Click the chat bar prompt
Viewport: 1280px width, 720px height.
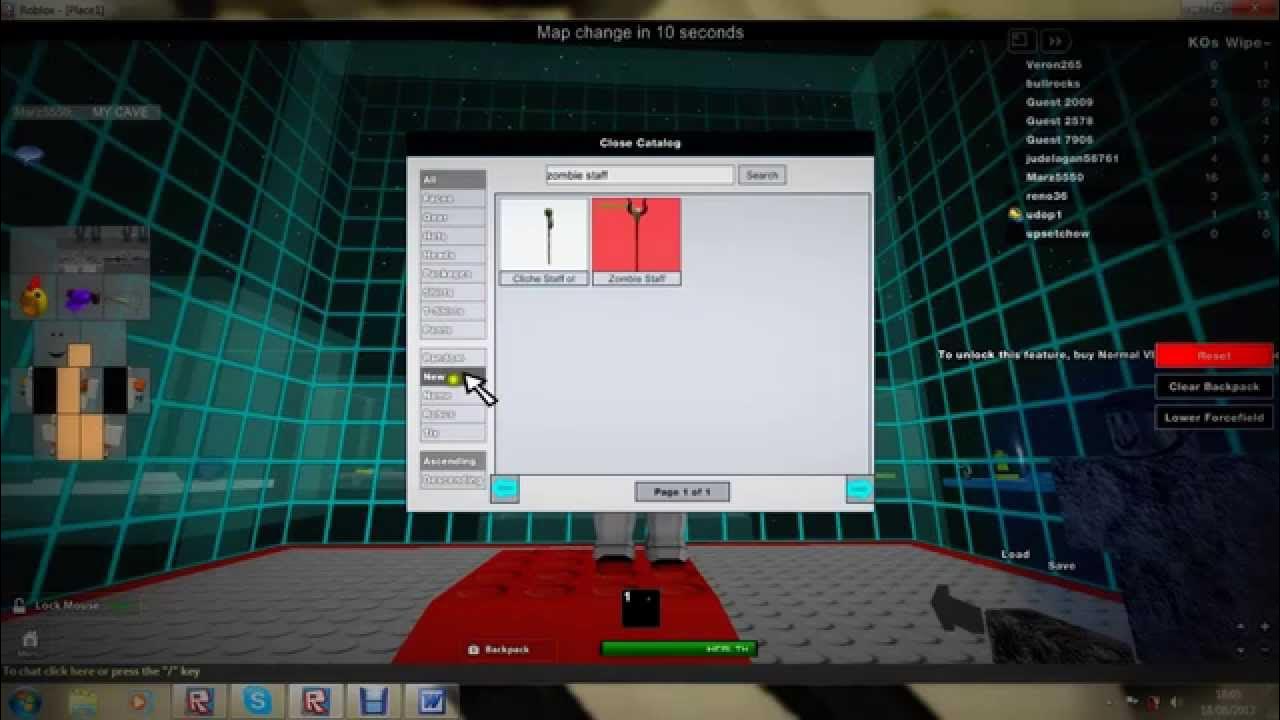(x=101, y=672)
